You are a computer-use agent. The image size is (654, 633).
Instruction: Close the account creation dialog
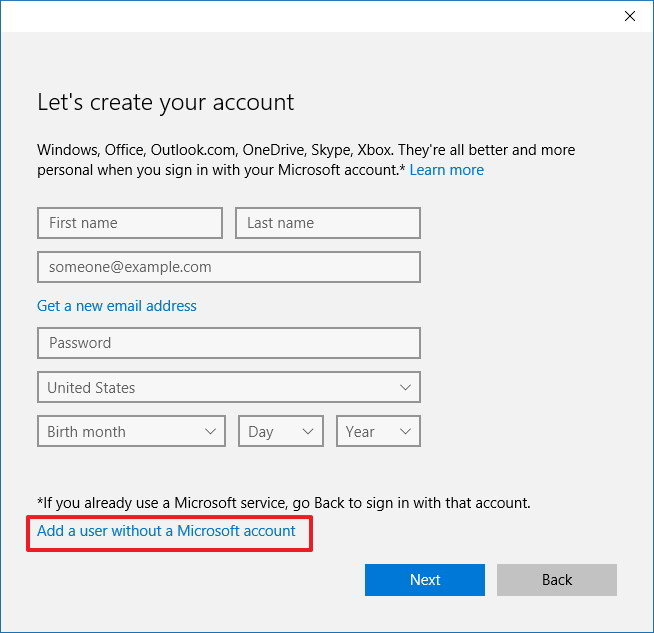coord(629,16)
